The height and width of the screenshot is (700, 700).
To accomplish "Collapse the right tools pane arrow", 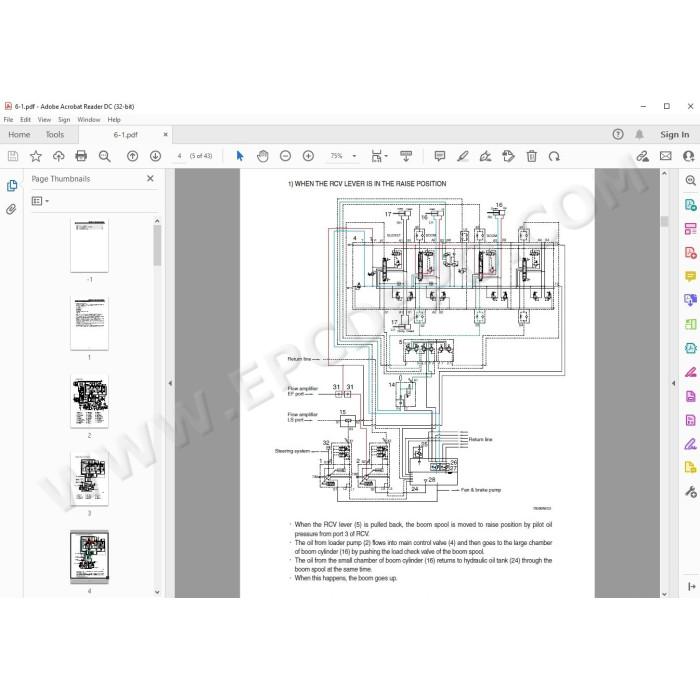I will pos(674,383).
